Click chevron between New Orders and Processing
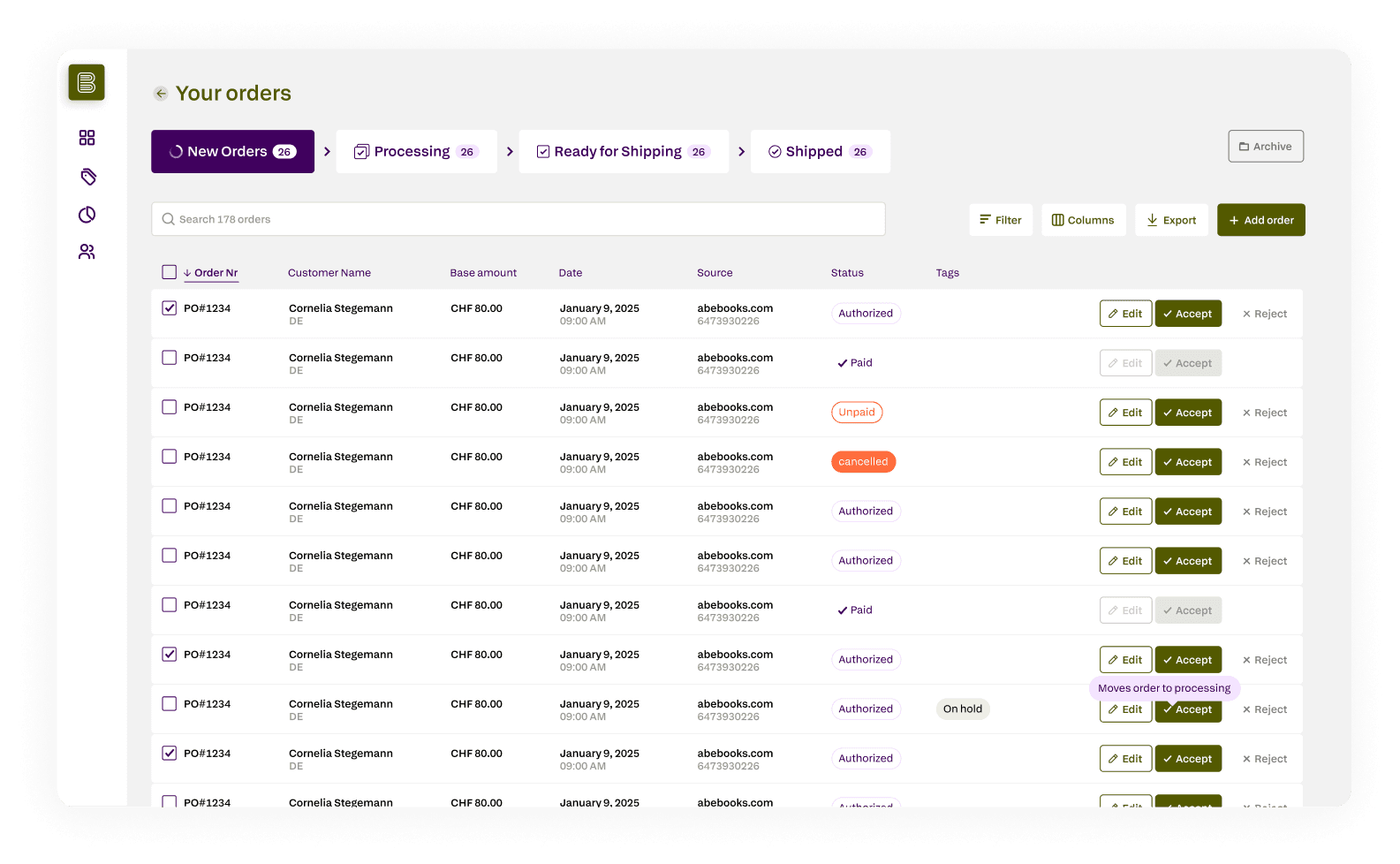The image size is (1400, 864). [x=327, y=152]
